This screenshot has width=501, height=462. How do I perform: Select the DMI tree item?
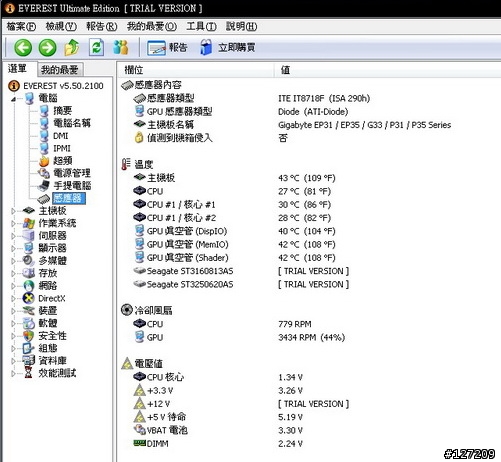[60, 136]
